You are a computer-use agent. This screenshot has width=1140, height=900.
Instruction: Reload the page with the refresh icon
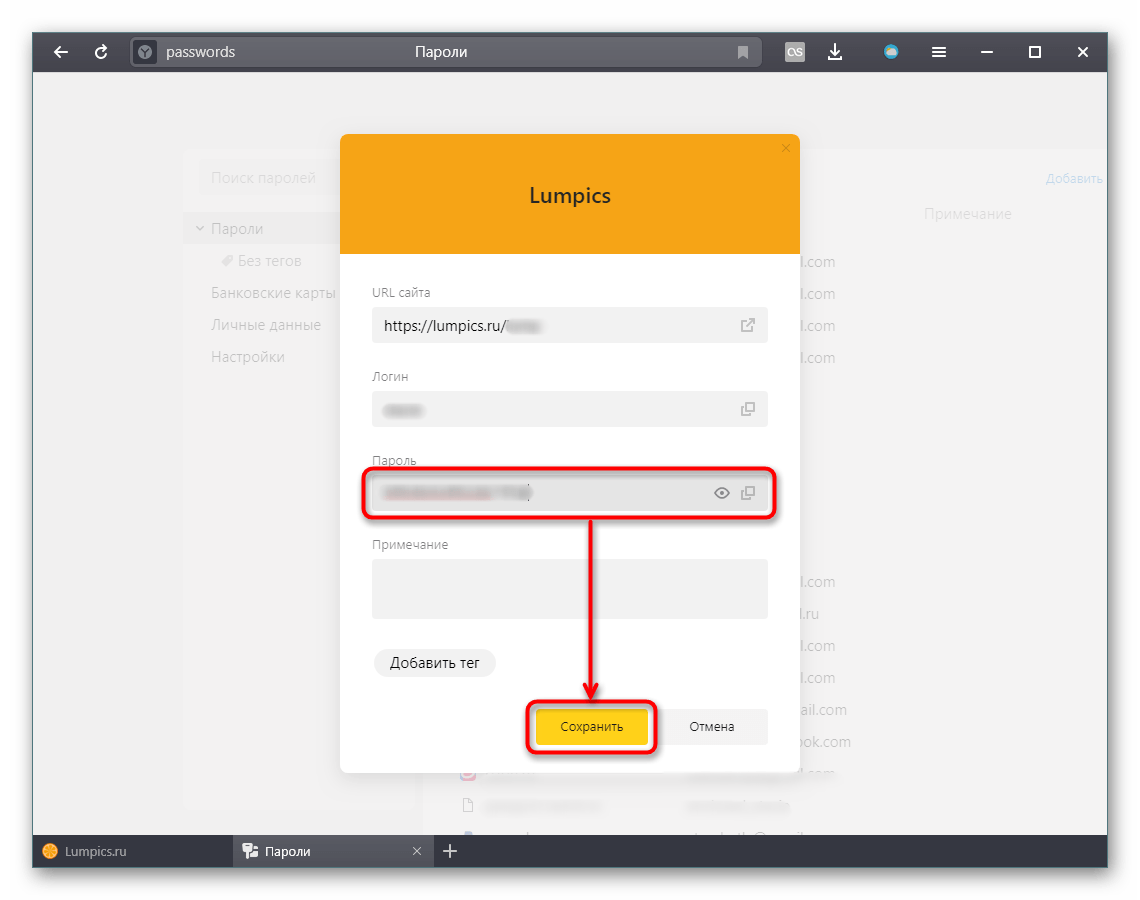[x=101, y=52]
